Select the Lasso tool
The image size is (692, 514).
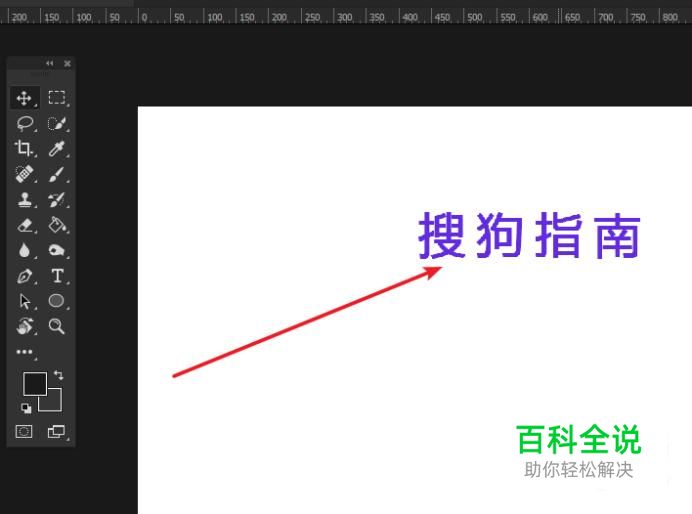coord(25,124)
